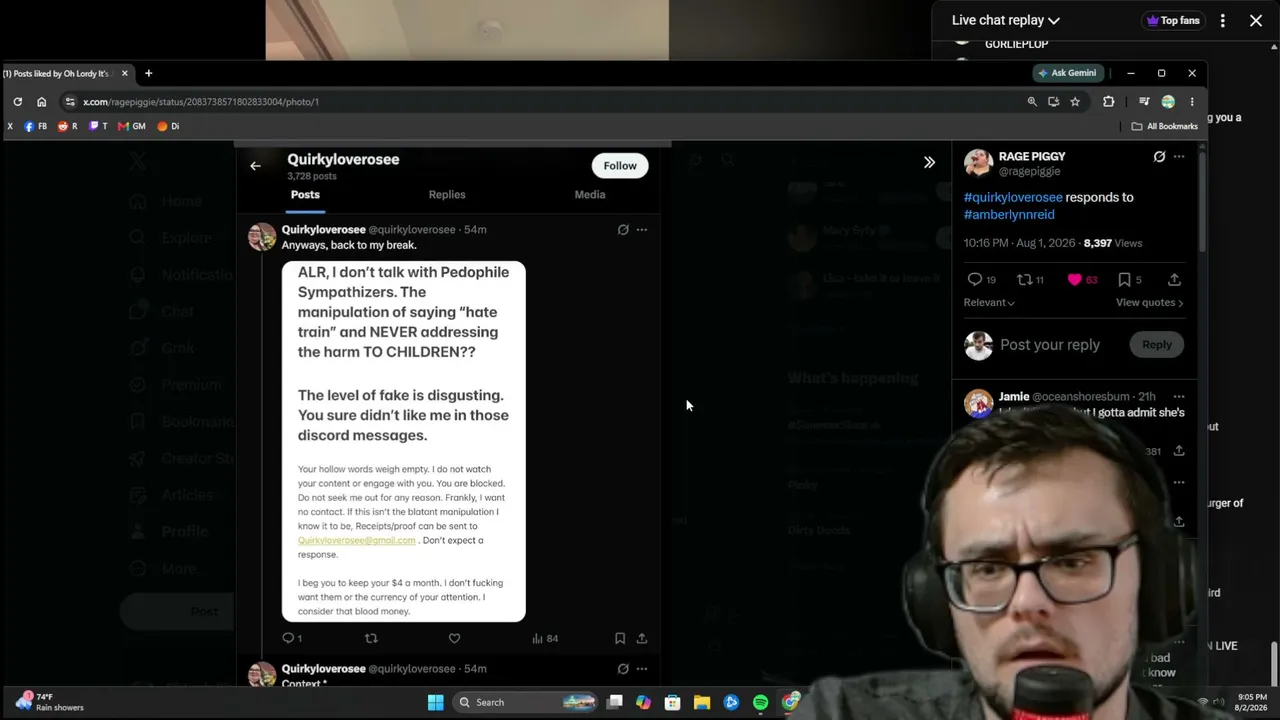
Task: Click the Reply button
Action: pyautogui.click(x=1157, y=345)
